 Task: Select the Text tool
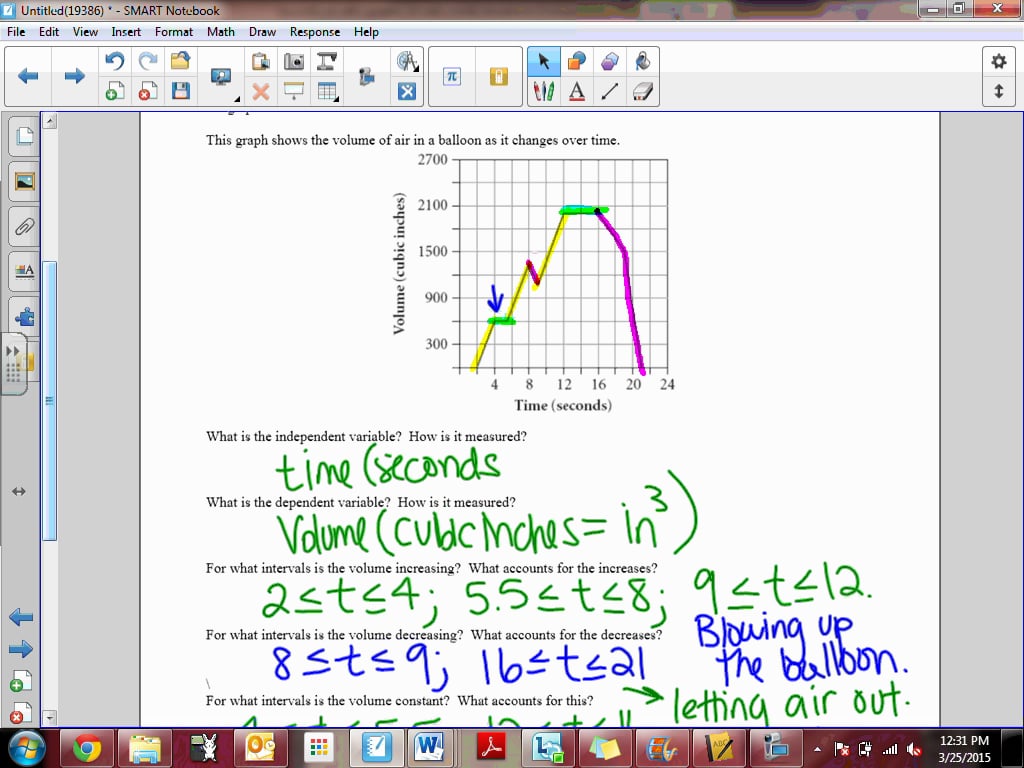(577, 91)
